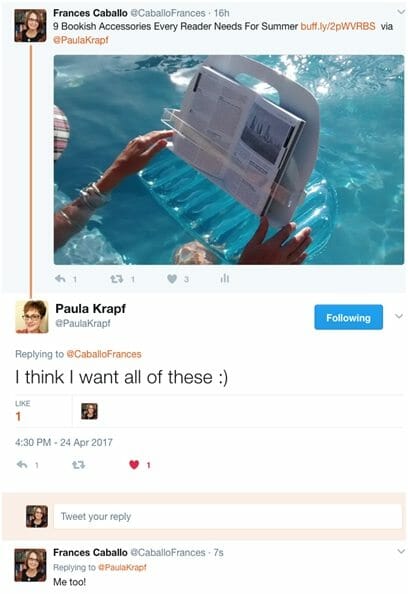
Task: Expand the chevron on the Me too! reply
Action: [x=401, y=552]
